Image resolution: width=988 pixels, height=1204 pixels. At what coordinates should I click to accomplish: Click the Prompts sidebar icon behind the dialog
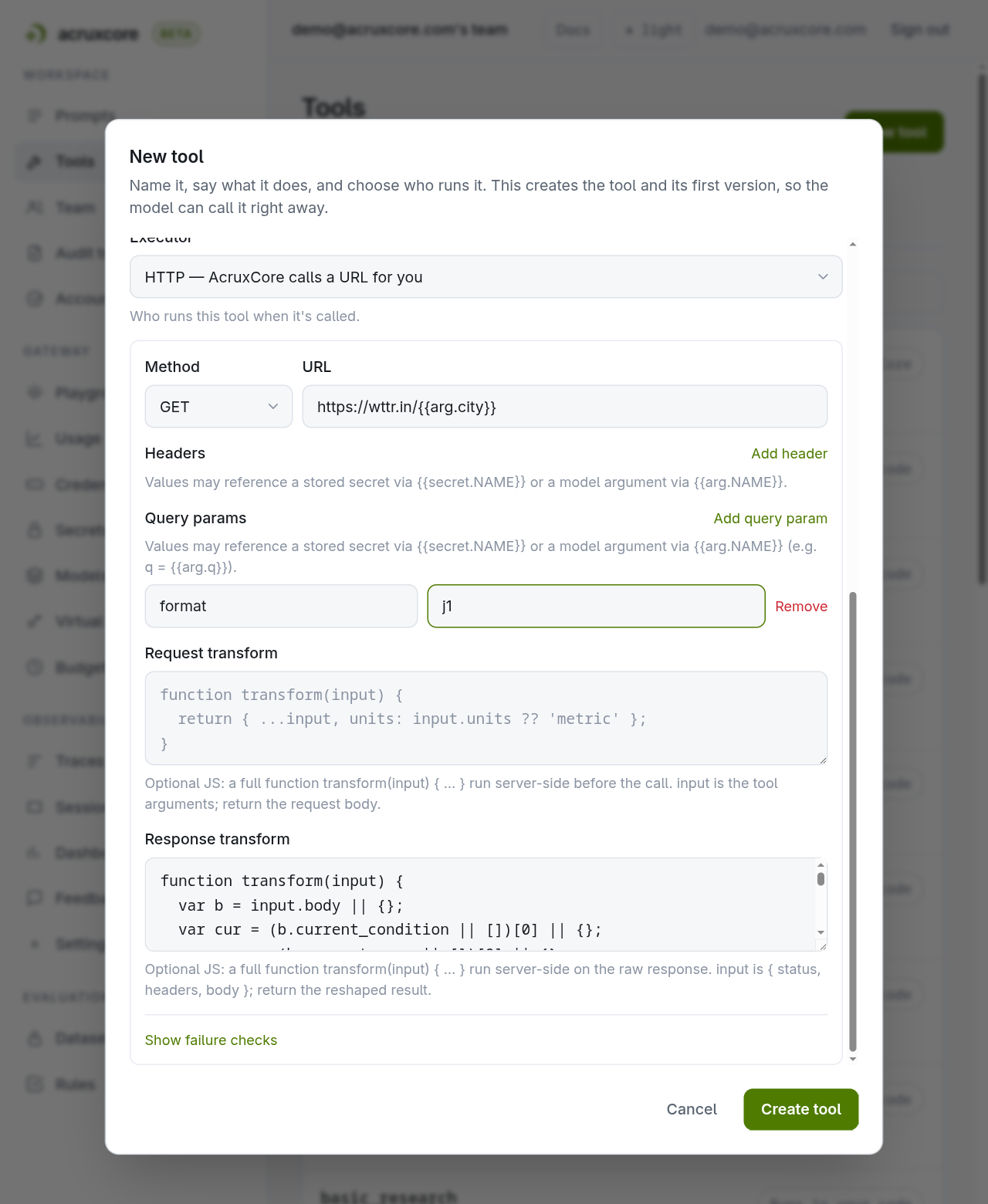coord(35,116)
